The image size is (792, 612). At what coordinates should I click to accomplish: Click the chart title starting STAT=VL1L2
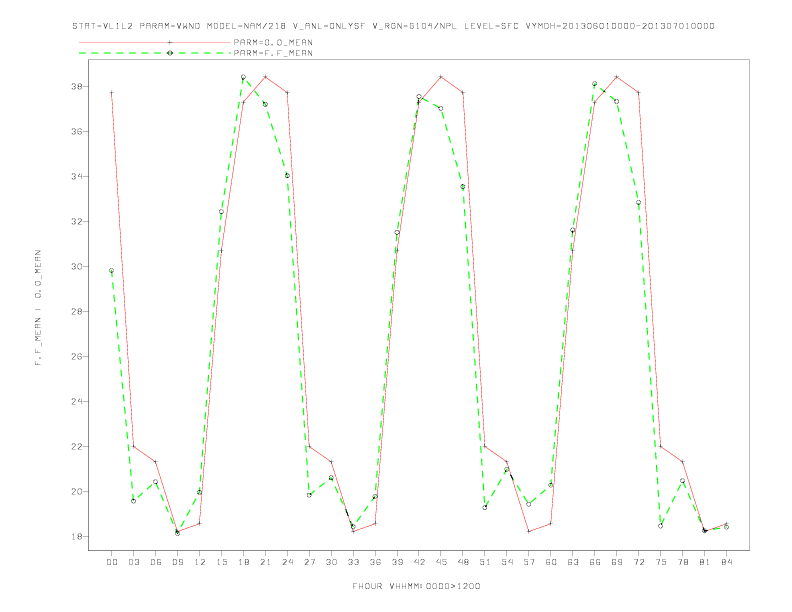tap(393, 26)
